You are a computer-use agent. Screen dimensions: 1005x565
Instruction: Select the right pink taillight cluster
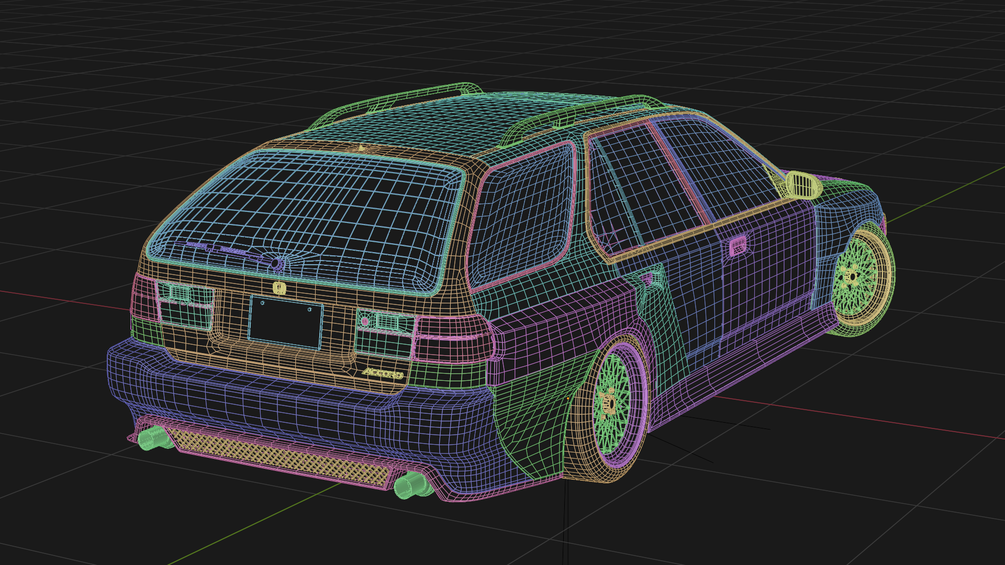click(454, 339)
